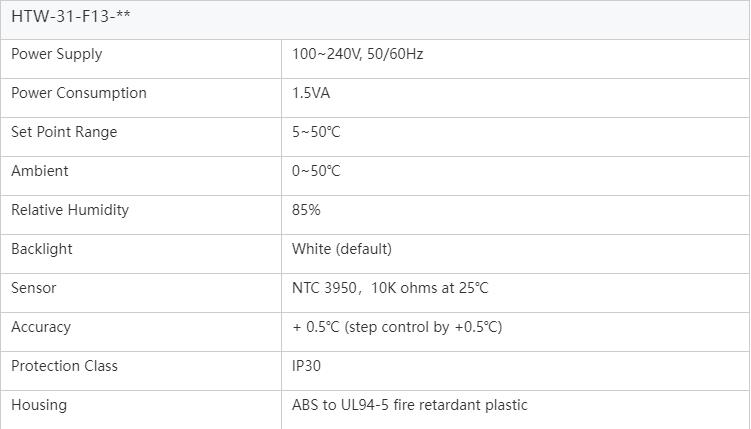Select the Protection Class label
This screenshot has width=751, height=429.
[64, 366]
